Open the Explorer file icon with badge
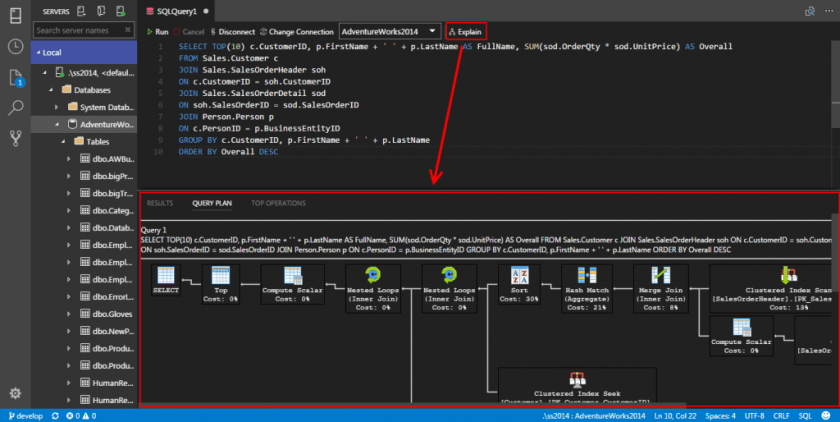The width and height of the screenshot is (840, 422). [16, 78]
